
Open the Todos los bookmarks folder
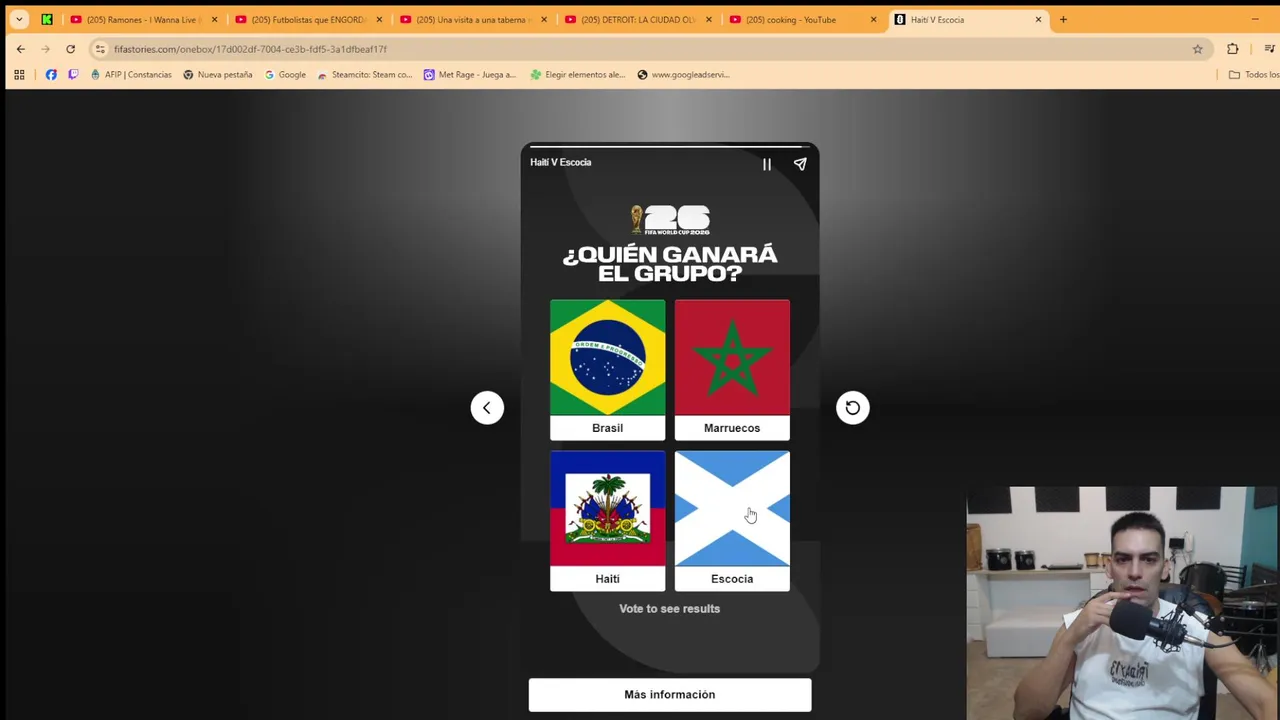(1254, 75)
